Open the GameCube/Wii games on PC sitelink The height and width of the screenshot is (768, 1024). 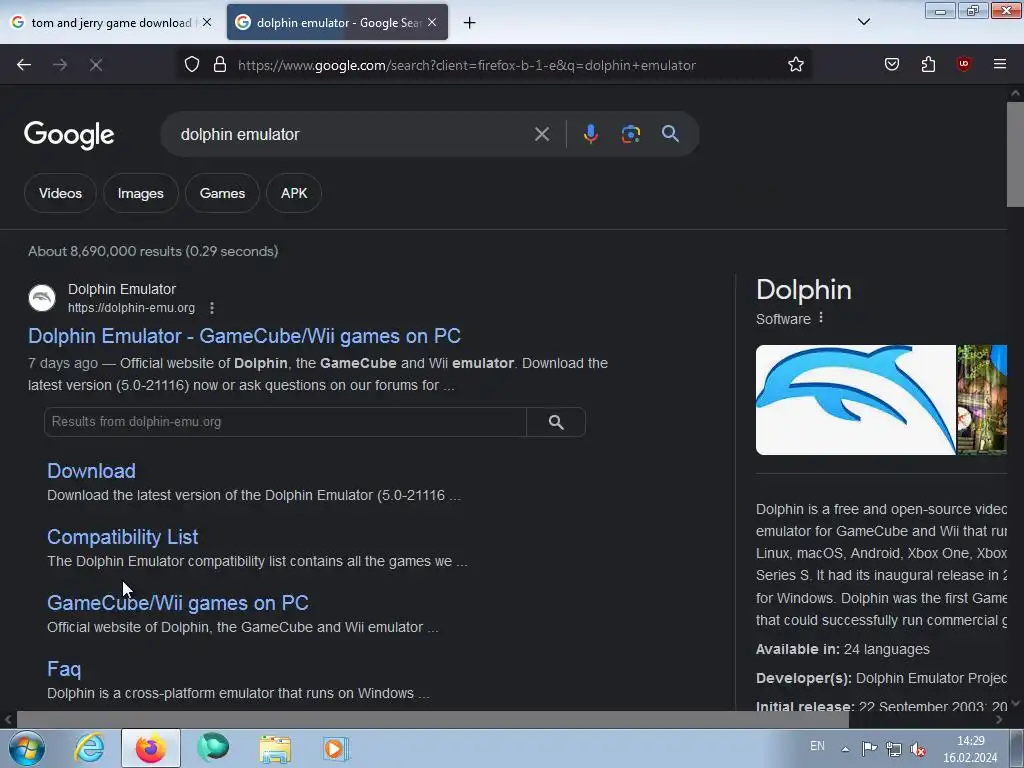tap(178, 603)
